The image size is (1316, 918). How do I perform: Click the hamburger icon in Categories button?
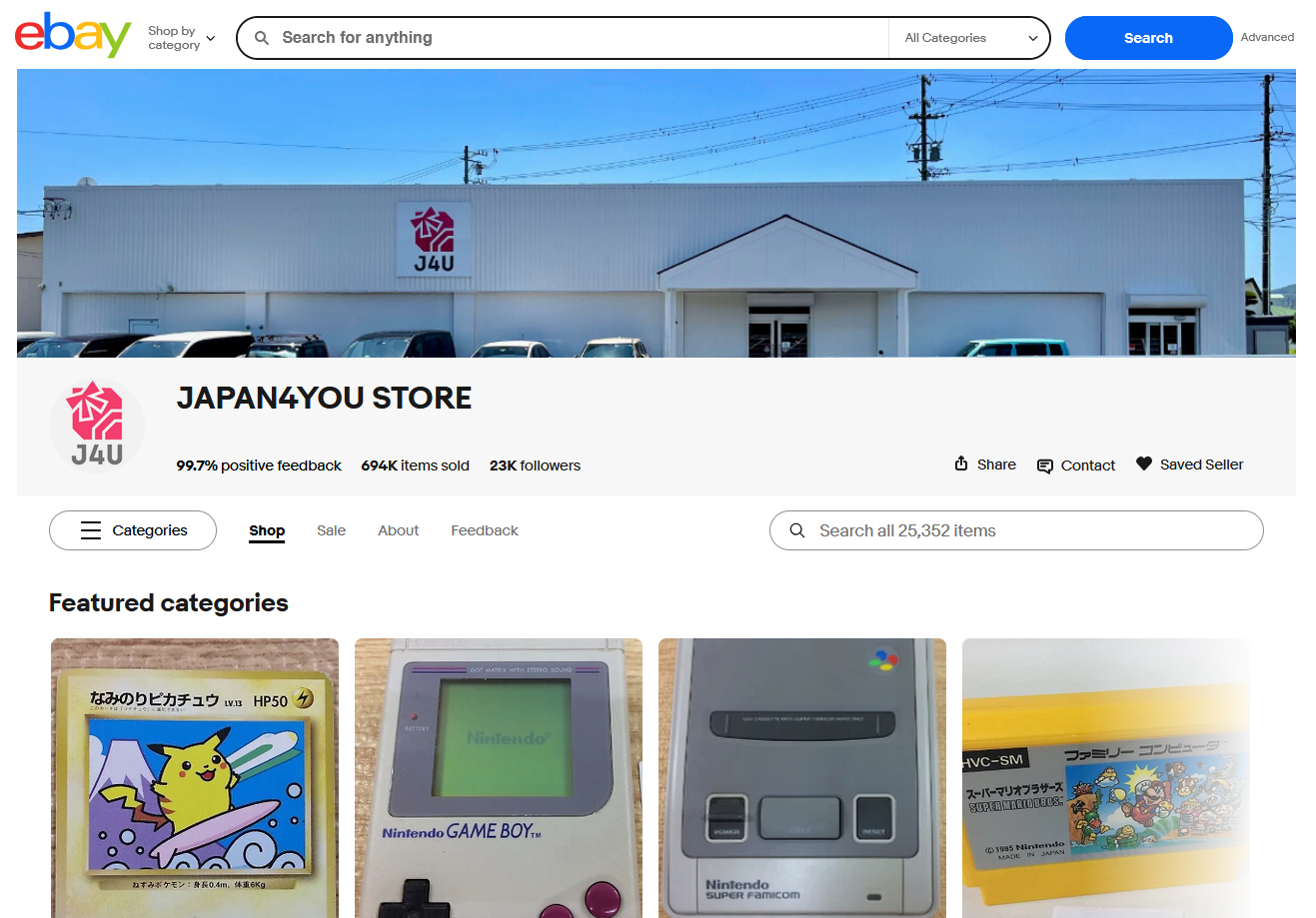pos(91,530)
